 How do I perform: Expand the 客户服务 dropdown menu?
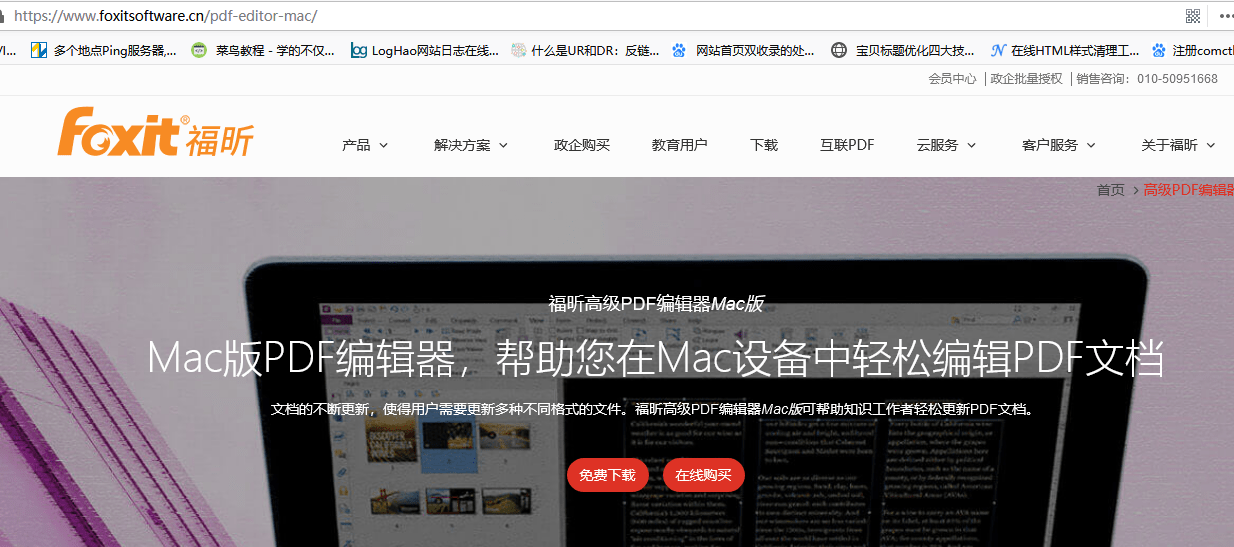point(1059,145)
